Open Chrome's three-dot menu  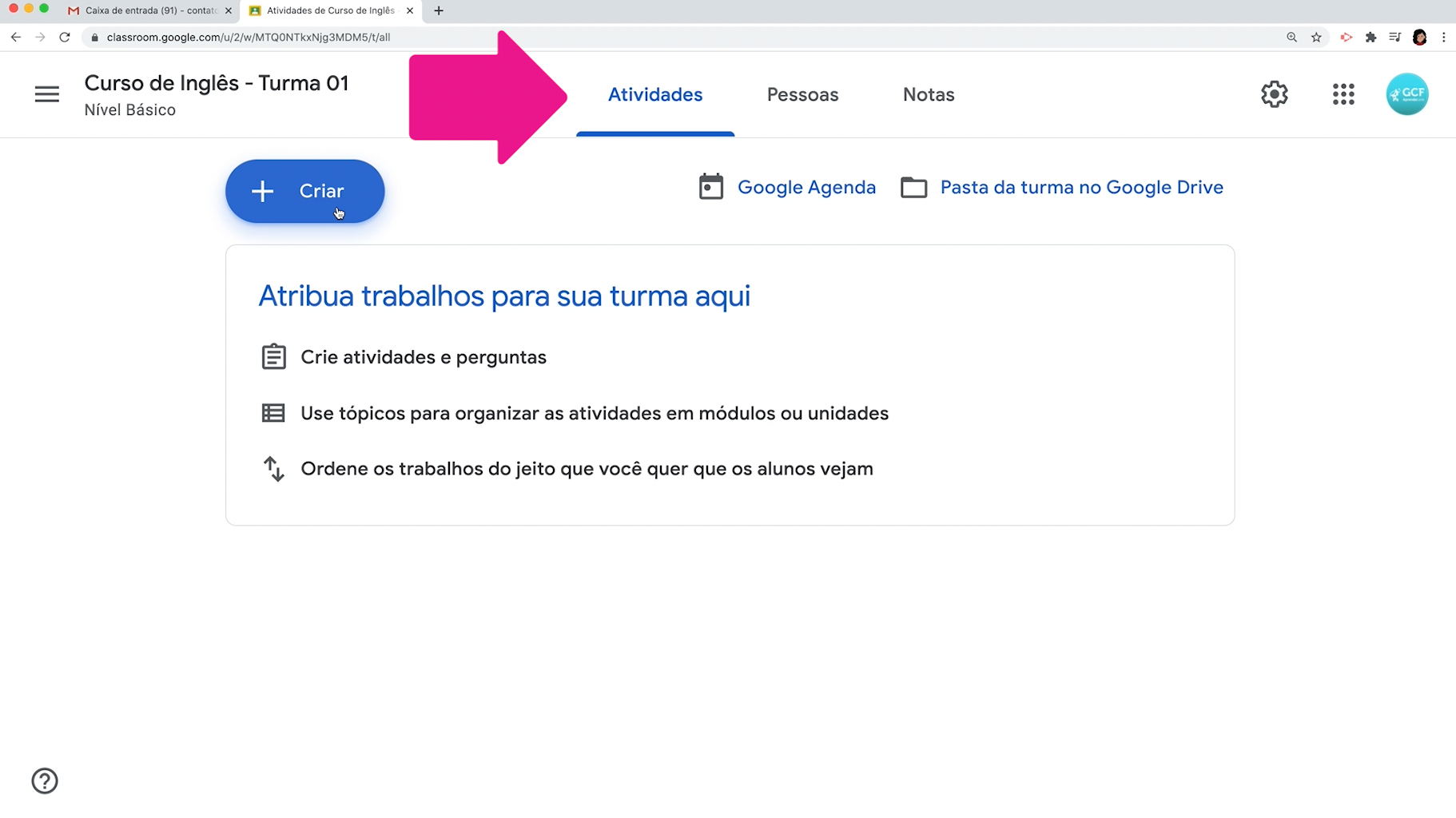[1443, 37]
